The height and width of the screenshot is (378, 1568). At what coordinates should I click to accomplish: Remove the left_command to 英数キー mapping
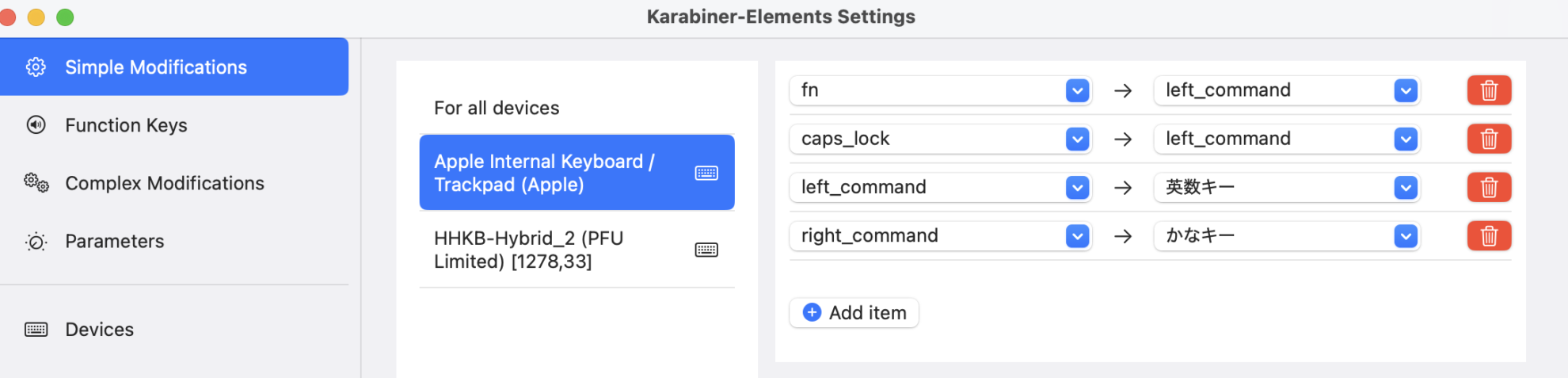coord(1489,188)
